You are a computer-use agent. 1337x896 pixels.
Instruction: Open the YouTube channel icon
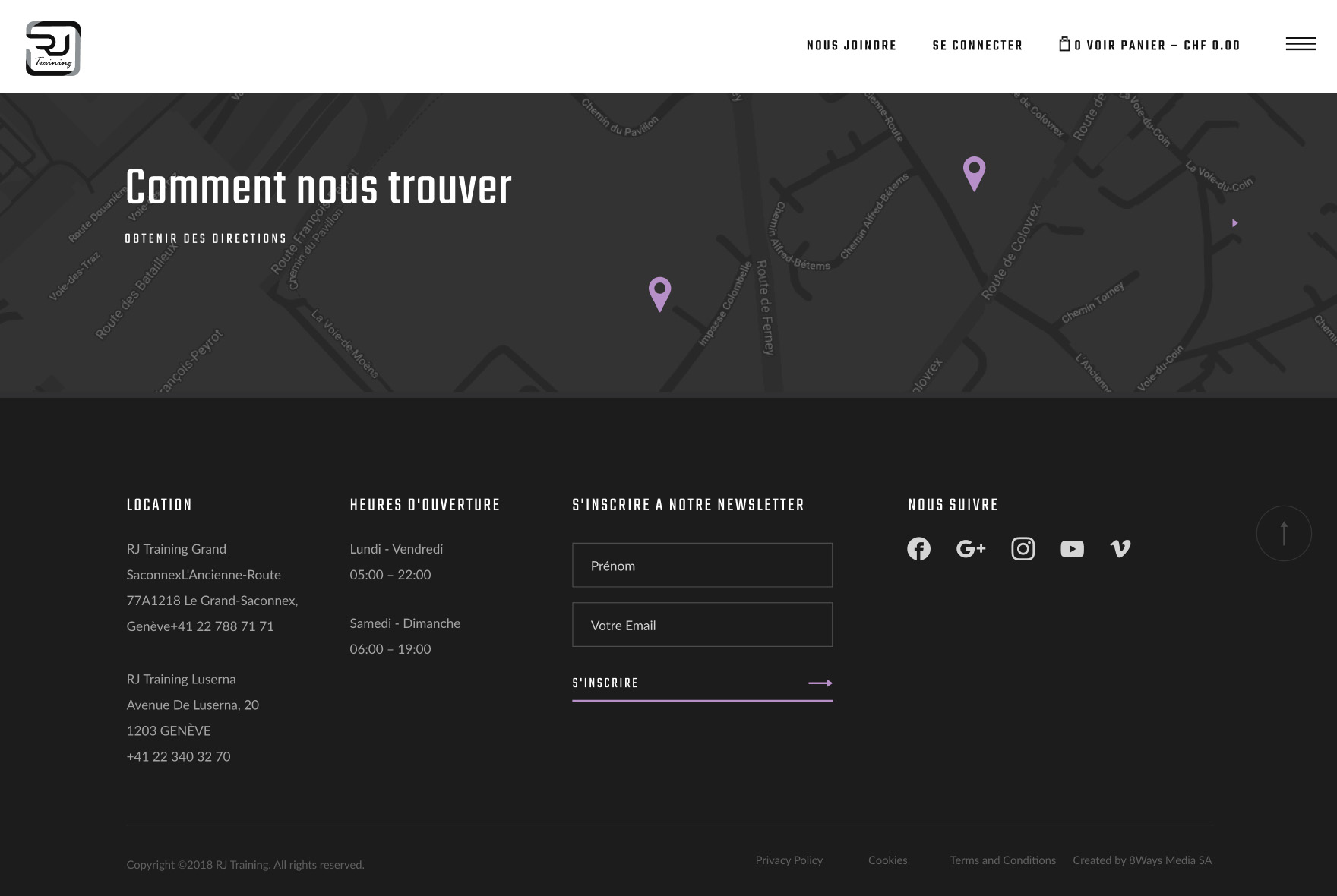click(x=1072, y=549)
